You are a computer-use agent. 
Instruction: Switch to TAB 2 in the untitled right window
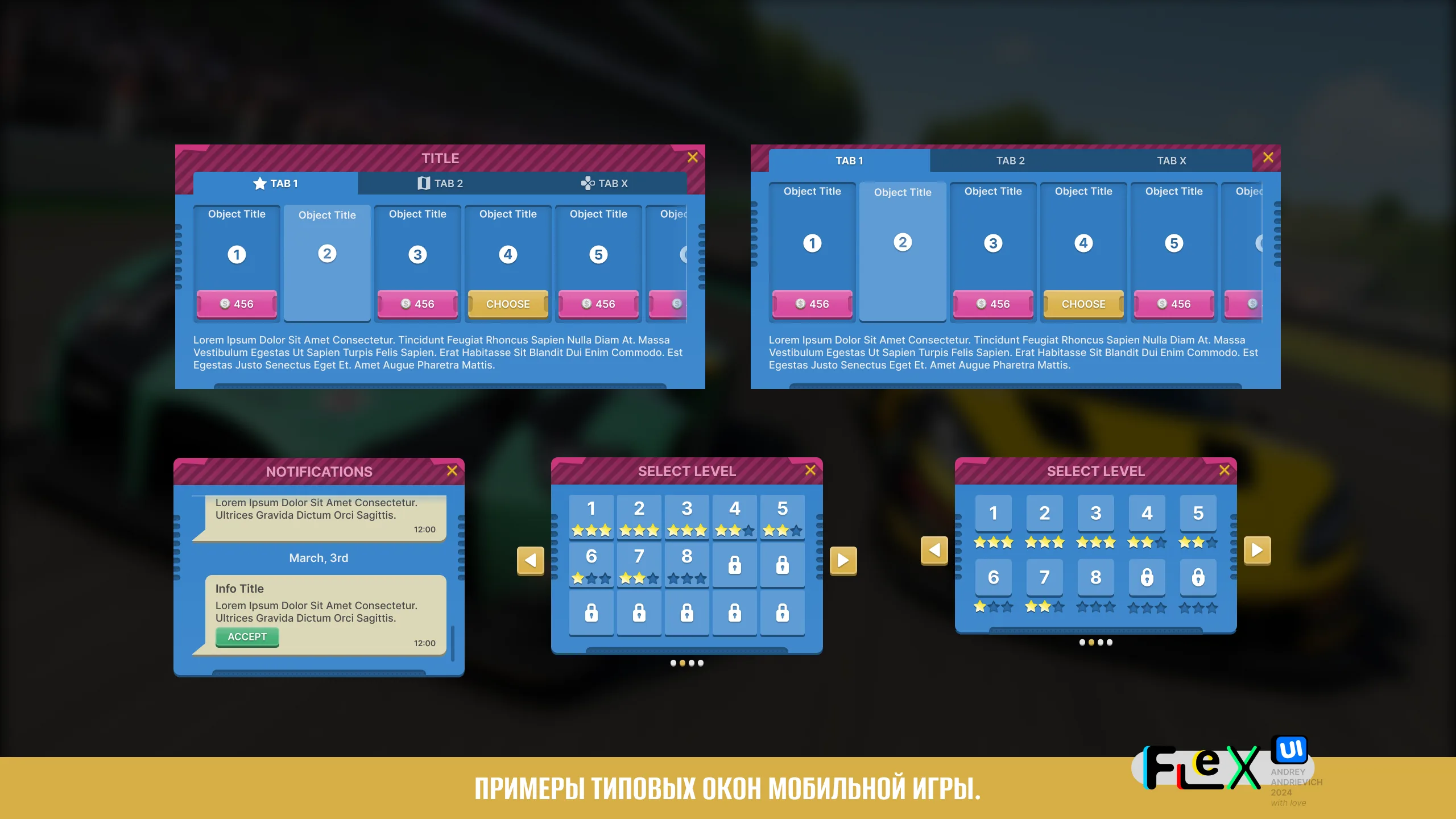click(1010, 161)
